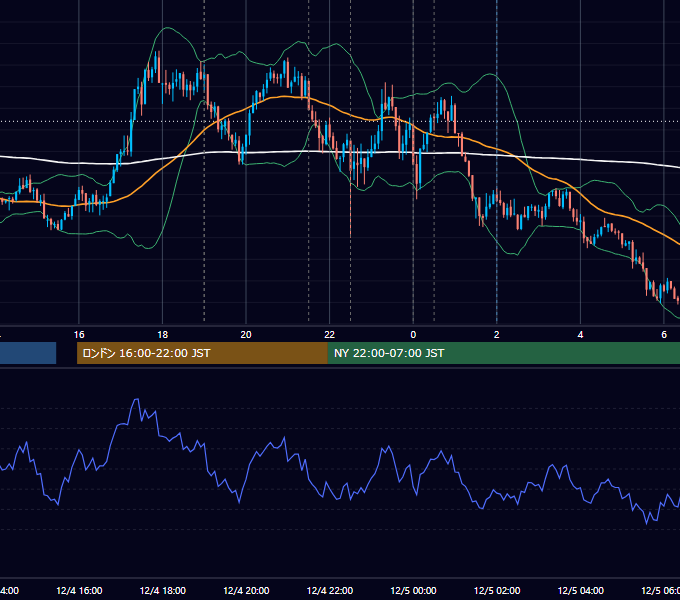Click the 0 hour label on upper time axis
680x600 pixels.
pos(413,335)
